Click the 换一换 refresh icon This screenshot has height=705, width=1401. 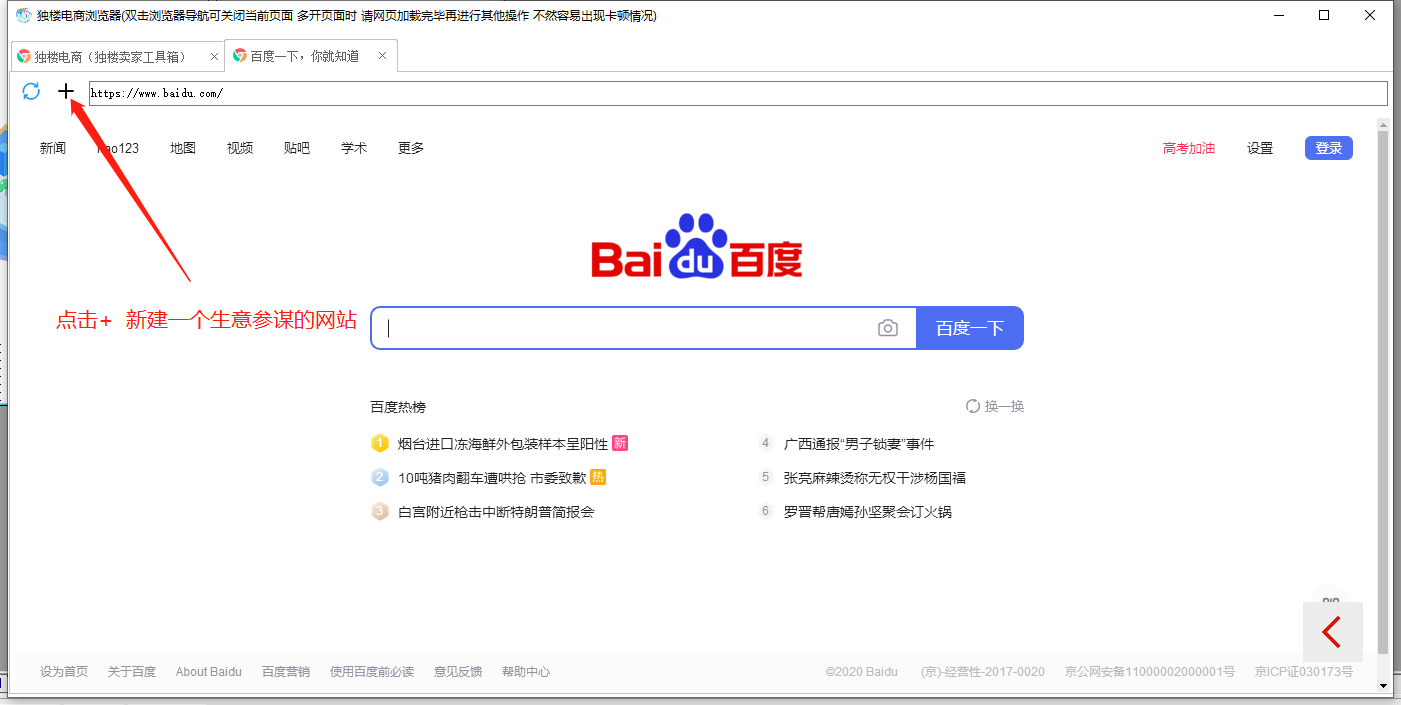coord(972,406)
